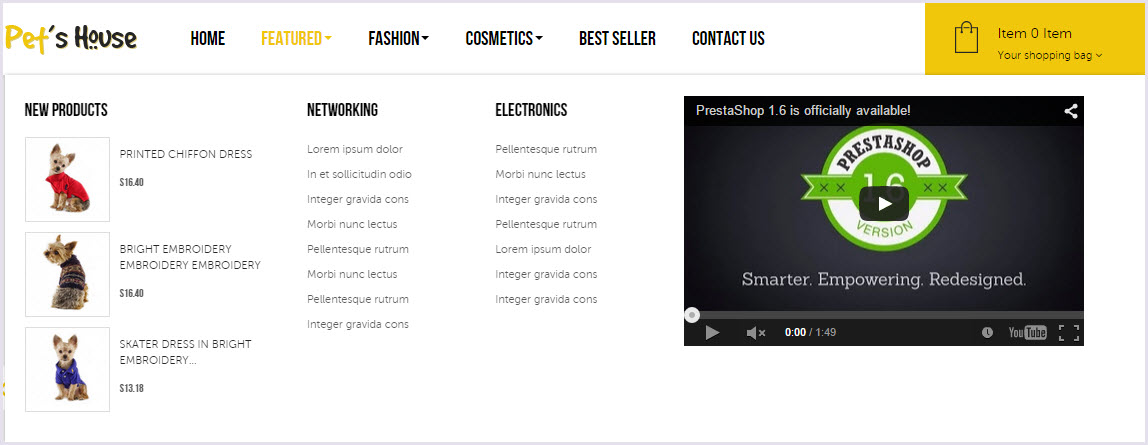Click the small play button in video controls

click(712, 333)
